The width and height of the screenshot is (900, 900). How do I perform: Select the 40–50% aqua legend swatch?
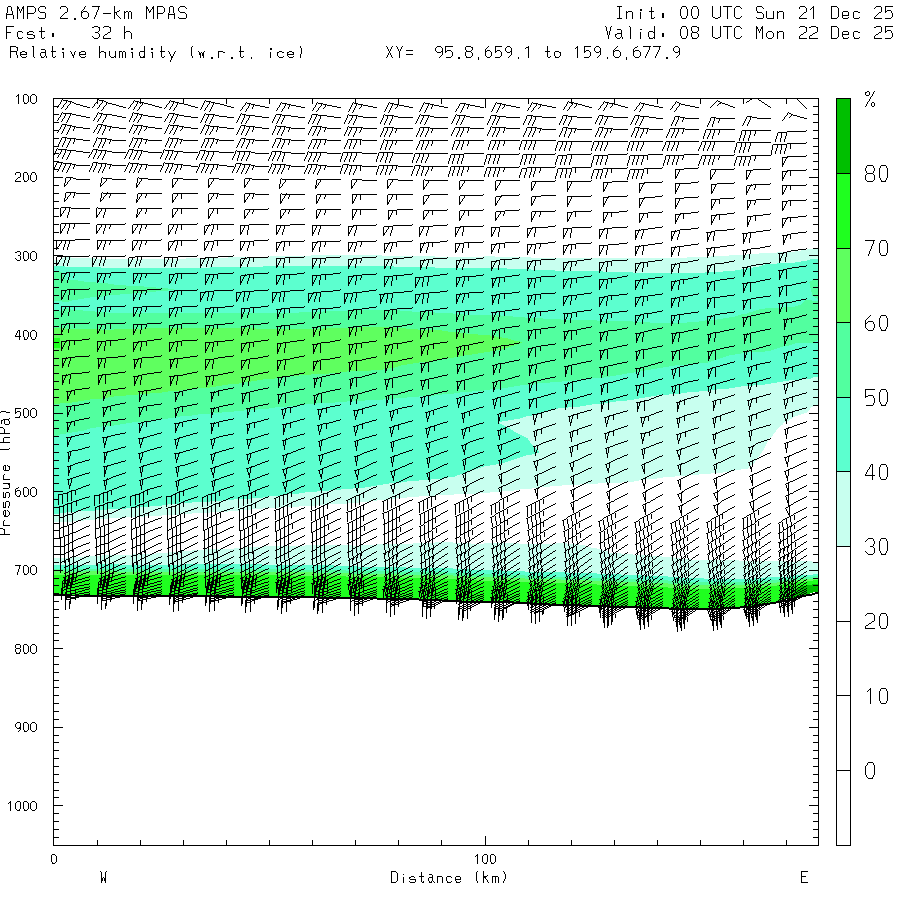point(843,434)
